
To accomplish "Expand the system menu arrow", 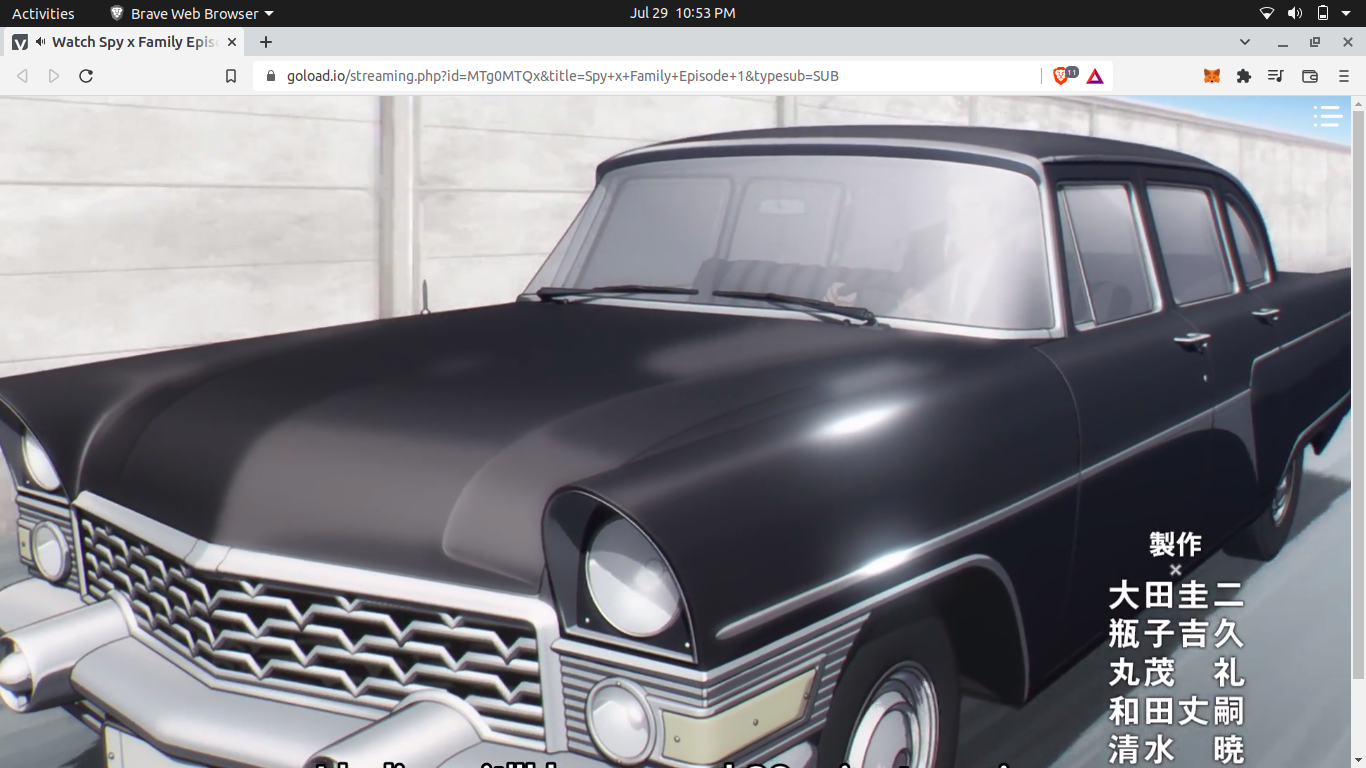I will (1346, 13).
